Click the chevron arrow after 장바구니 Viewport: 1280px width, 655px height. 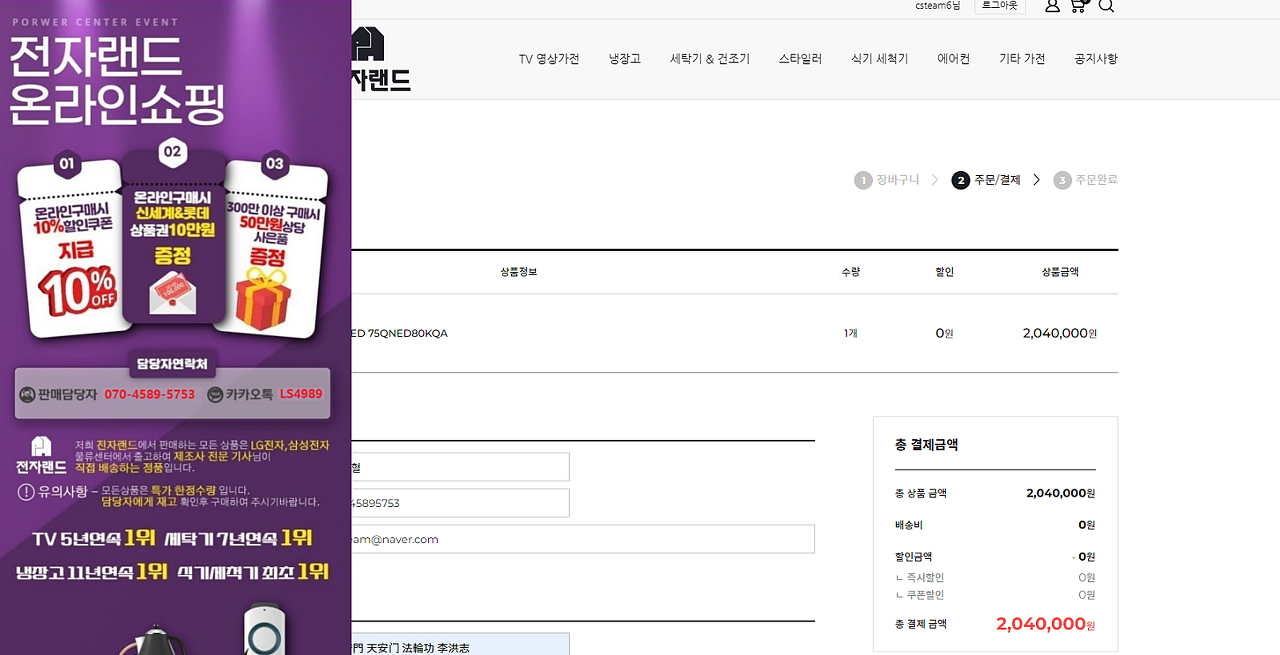(x=935, y=180)
